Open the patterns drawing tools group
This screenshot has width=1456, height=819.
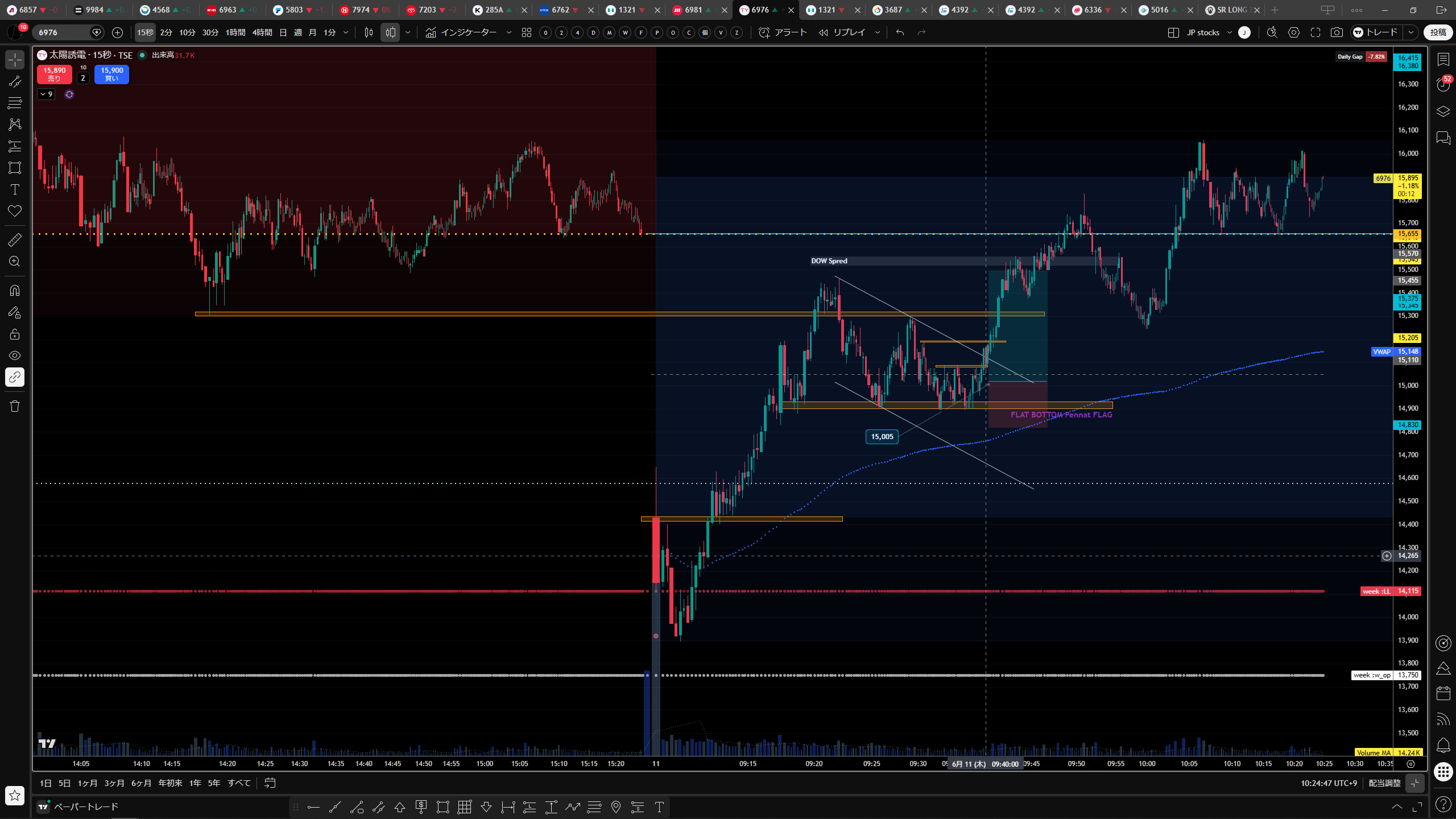[x=15, y=124]
